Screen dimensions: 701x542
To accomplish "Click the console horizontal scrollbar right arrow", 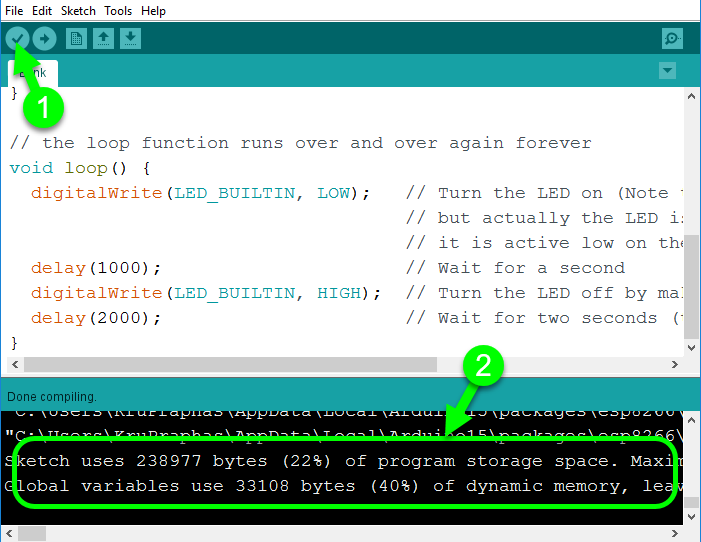I will (x=675, y=534).
